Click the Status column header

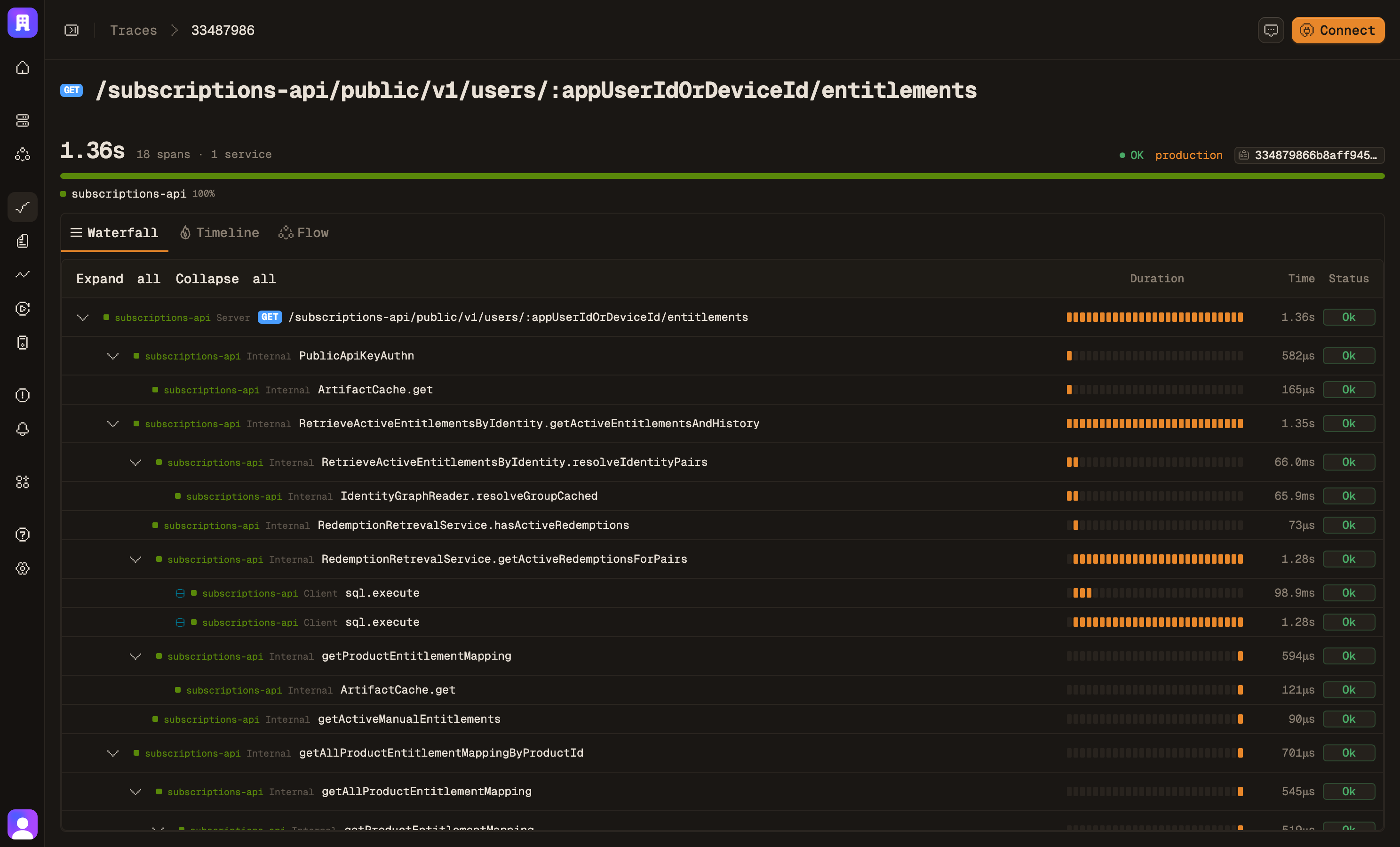[x=1348, y=279]
